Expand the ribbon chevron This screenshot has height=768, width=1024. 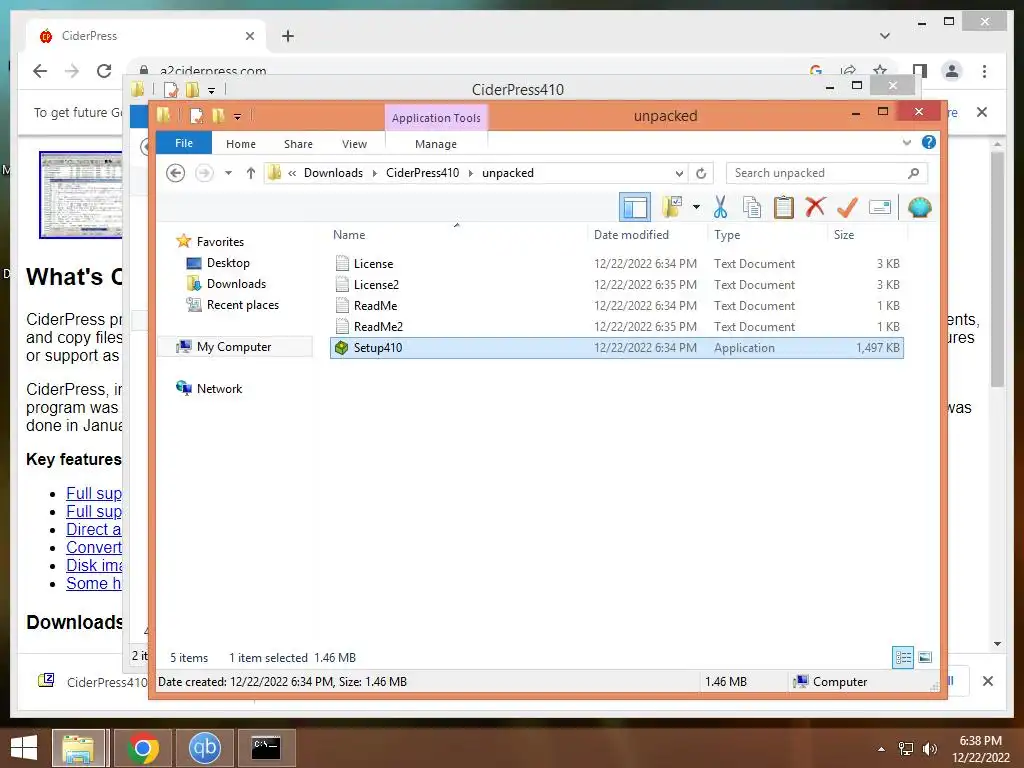pos(906,142)
